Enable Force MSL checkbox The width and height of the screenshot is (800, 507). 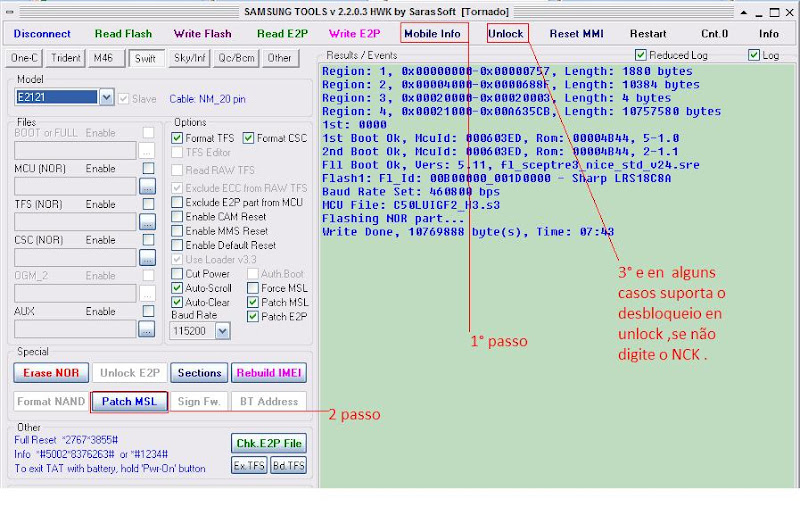tap(253, 288)
